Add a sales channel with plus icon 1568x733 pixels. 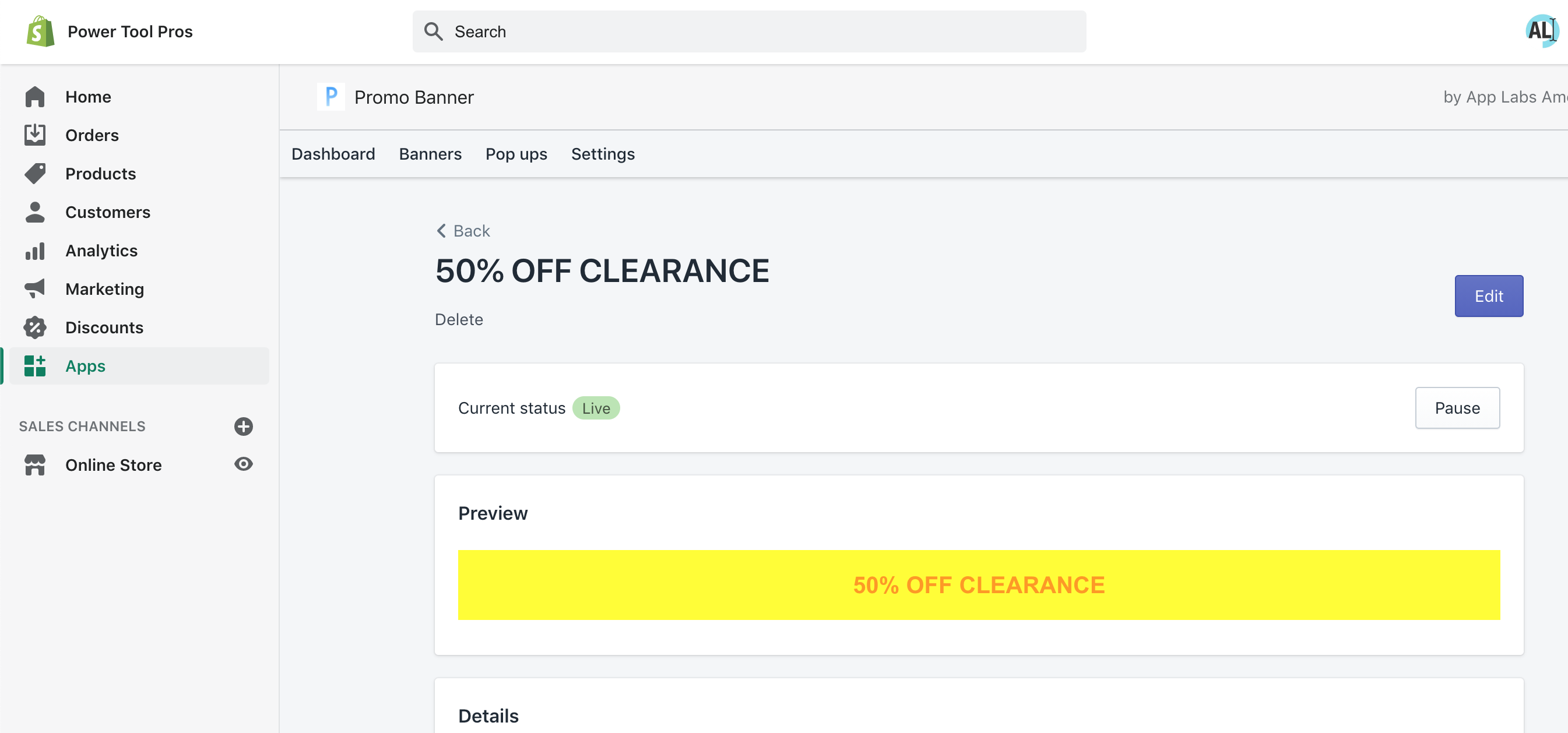(x=244, y=426)
